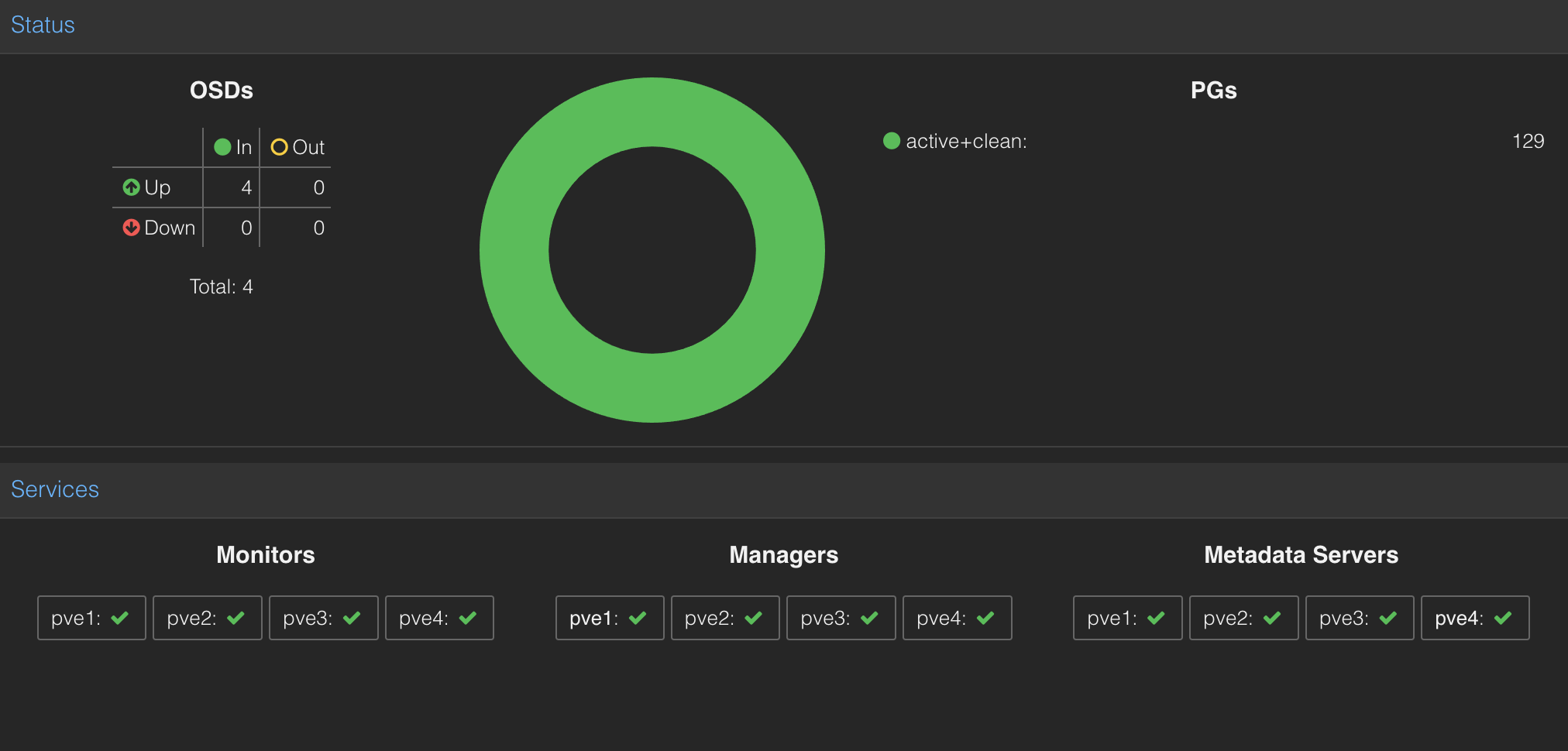This screenshot has width=1568, height=751.
Task: Click the red Down arrow icon
Action: pos(131,228)
